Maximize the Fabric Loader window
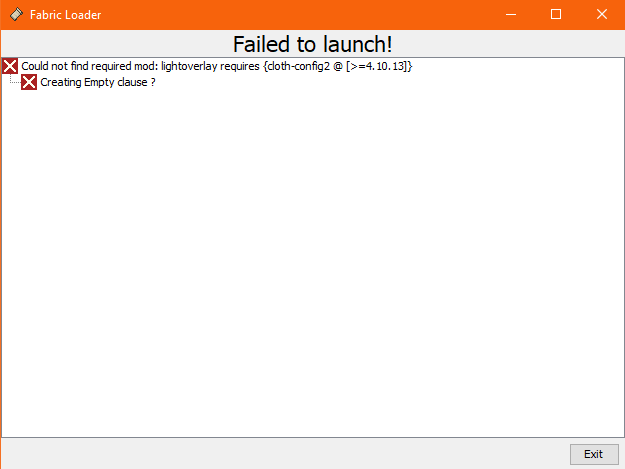This screenshot has width=625, height=469. 556,15
